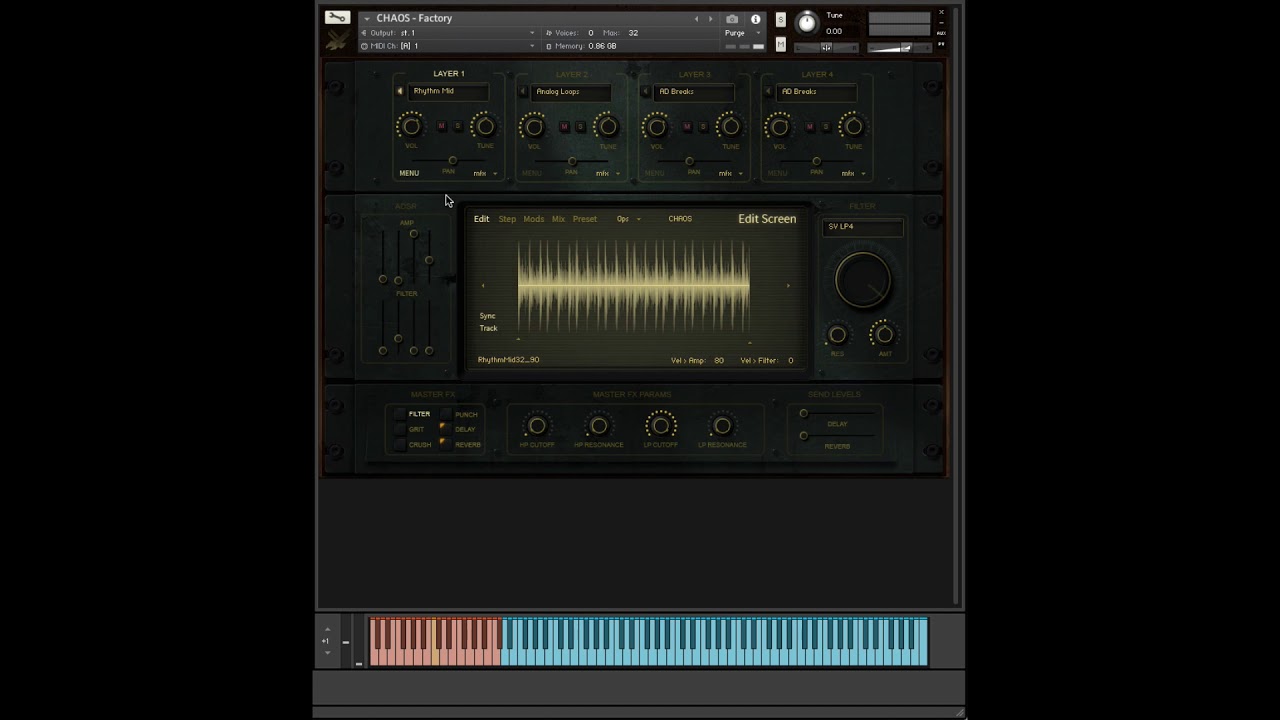Viewport: 1280px width, 720px height.
Task: Solo Layer 1 with S button
Action: [457, 126]
